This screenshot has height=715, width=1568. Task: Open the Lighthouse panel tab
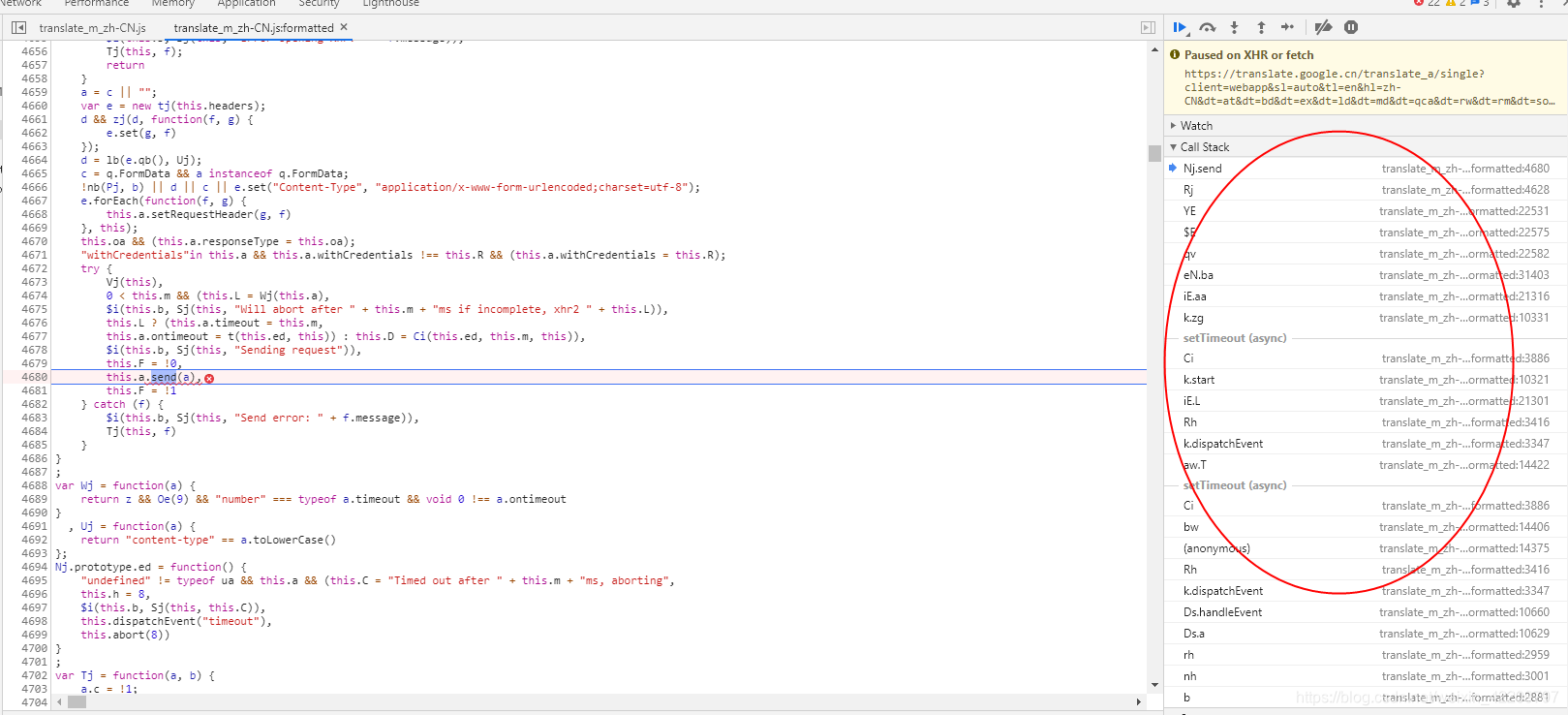390,4
